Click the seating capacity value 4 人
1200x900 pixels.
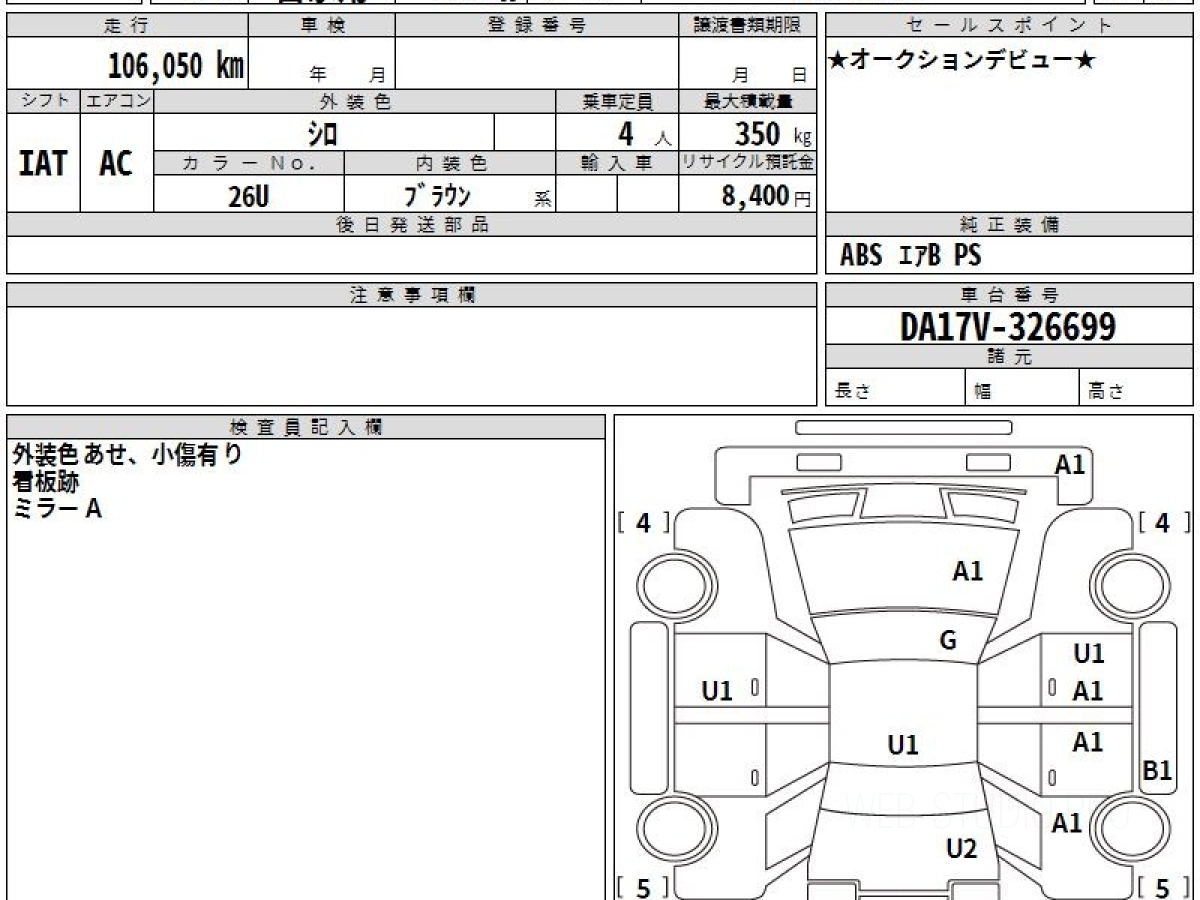pos(643,133)
